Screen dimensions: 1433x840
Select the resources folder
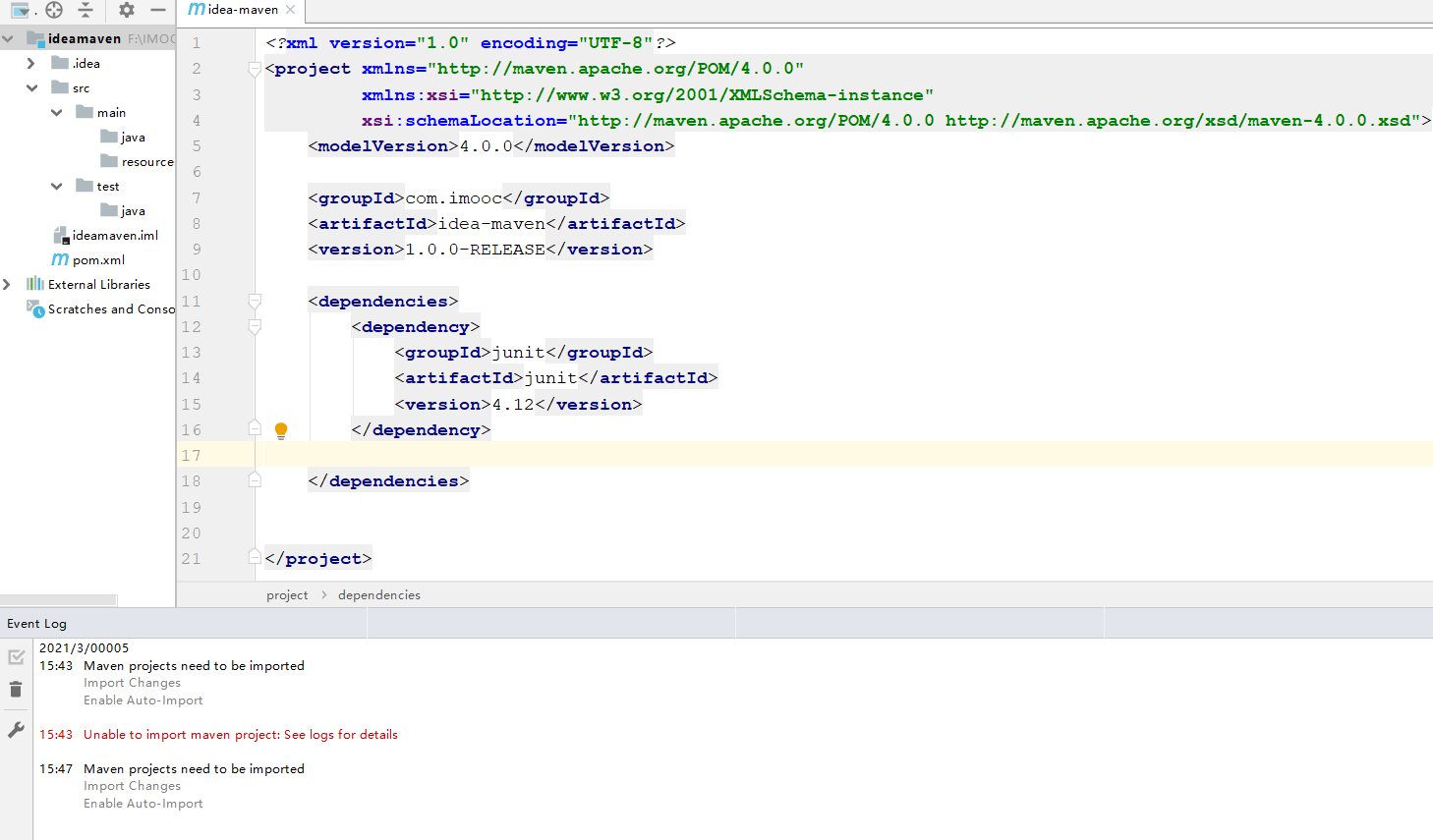tap(138, 162)
